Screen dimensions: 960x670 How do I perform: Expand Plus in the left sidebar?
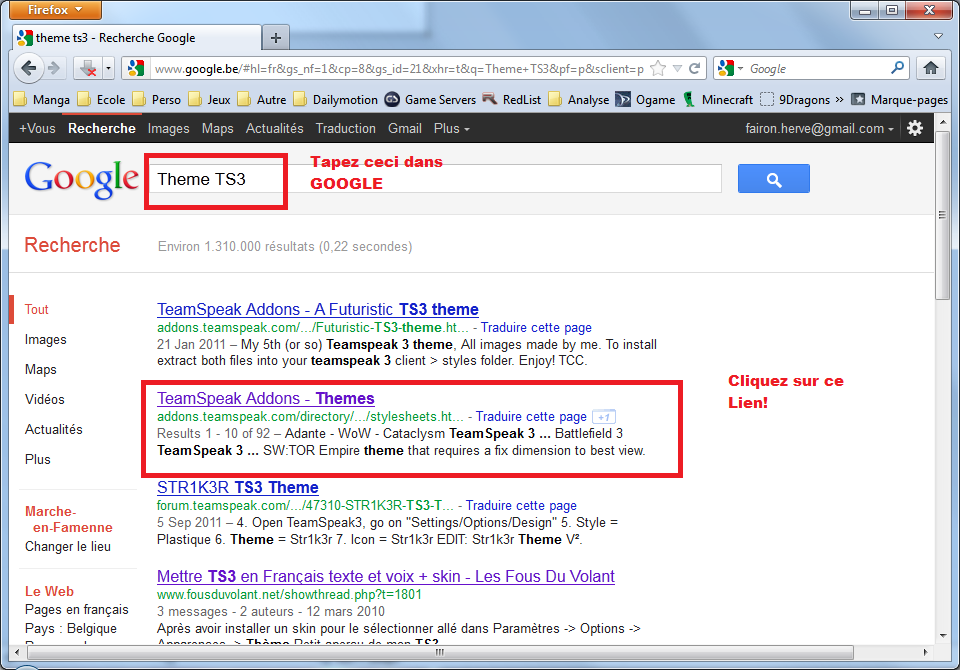pyautogui.click(x=37, y=459)
